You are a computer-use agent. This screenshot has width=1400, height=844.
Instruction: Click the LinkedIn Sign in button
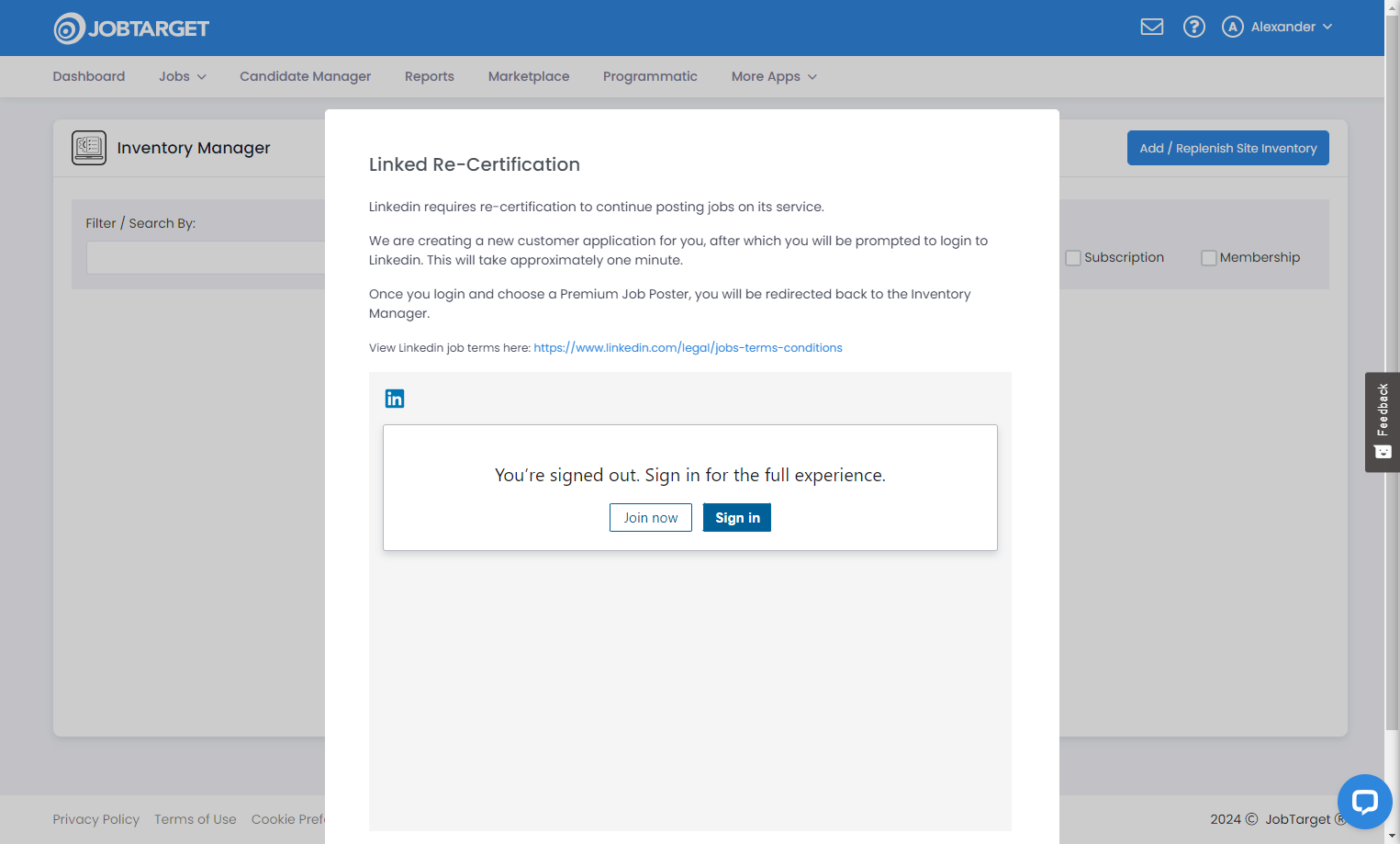point(737,517)
